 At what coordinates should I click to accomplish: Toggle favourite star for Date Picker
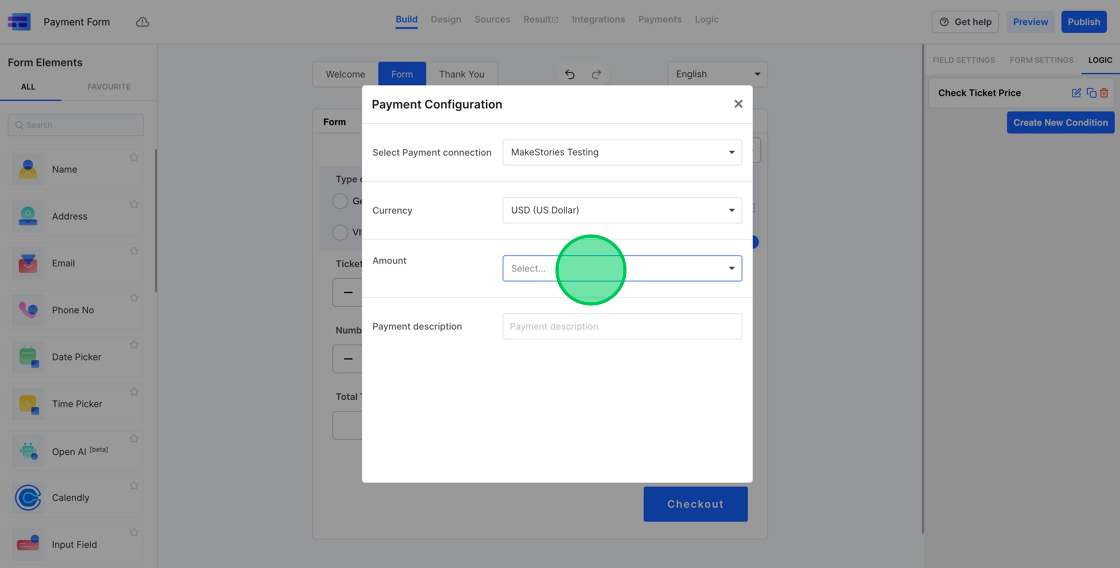(x=134, y=345)
